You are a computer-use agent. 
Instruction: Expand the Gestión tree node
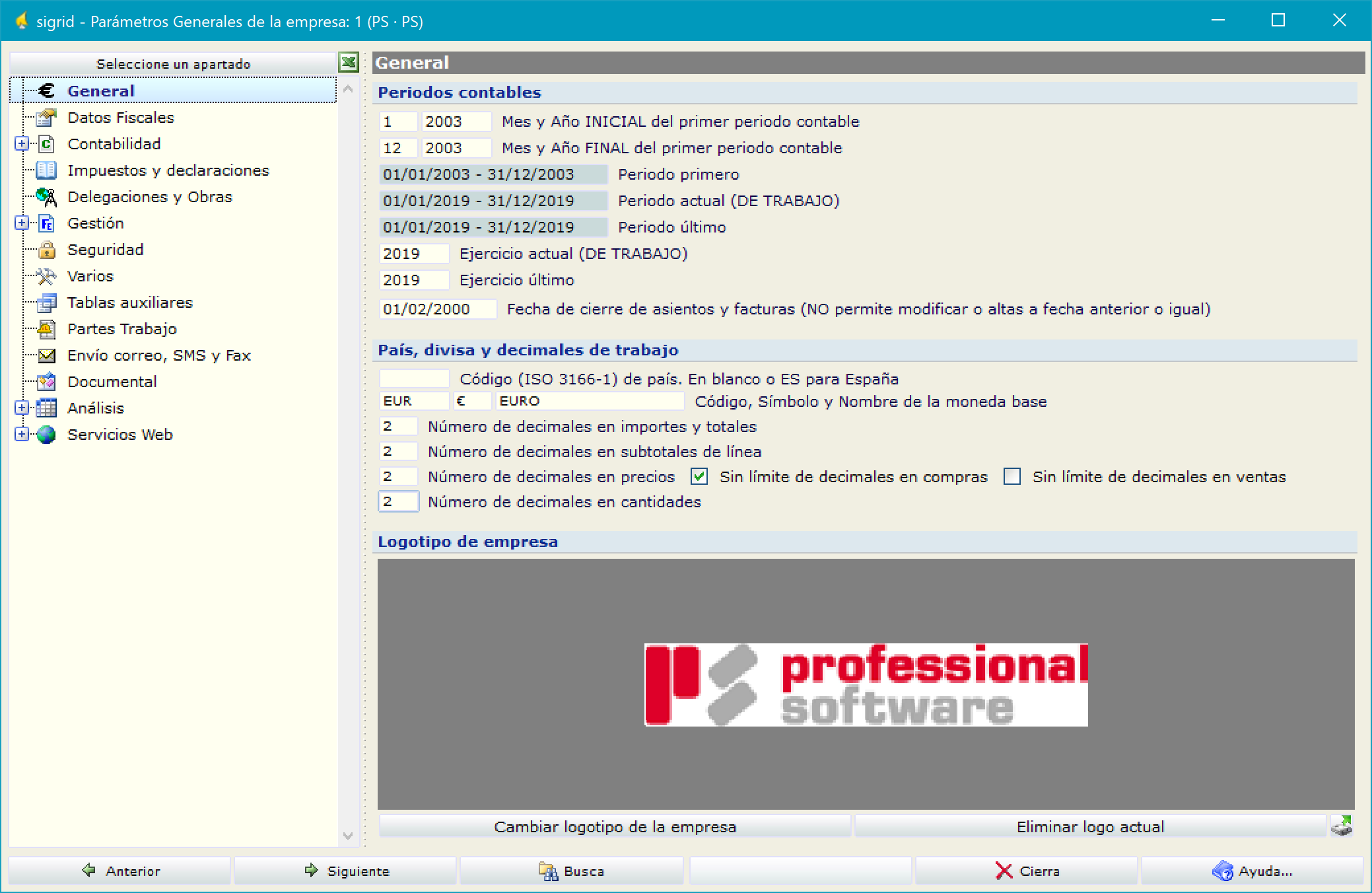pyautogui.click(x=22, y=223)
